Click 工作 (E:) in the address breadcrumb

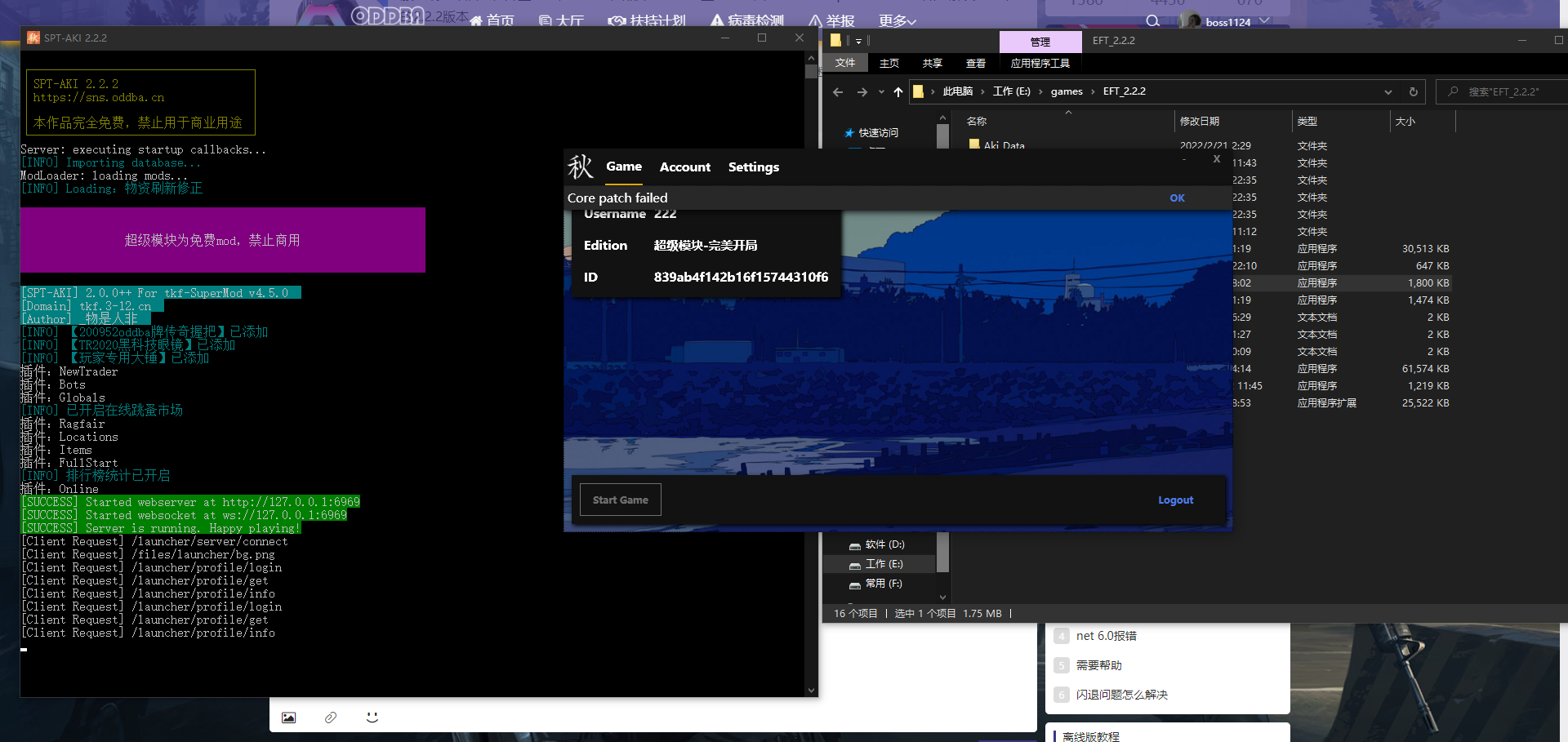tap(1011, 91)
